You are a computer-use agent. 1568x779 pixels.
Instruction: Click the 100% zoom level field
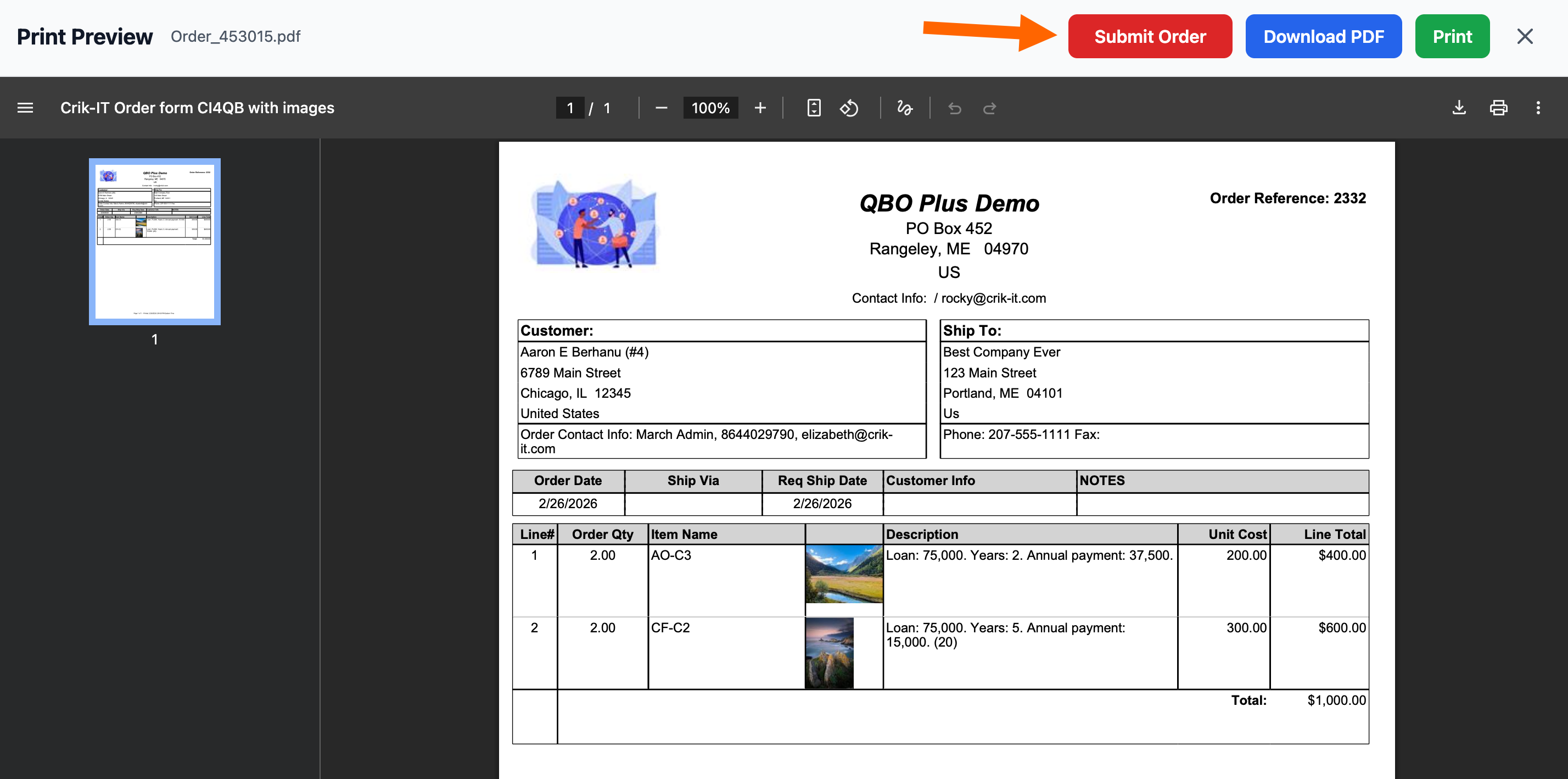click(710, 108)
